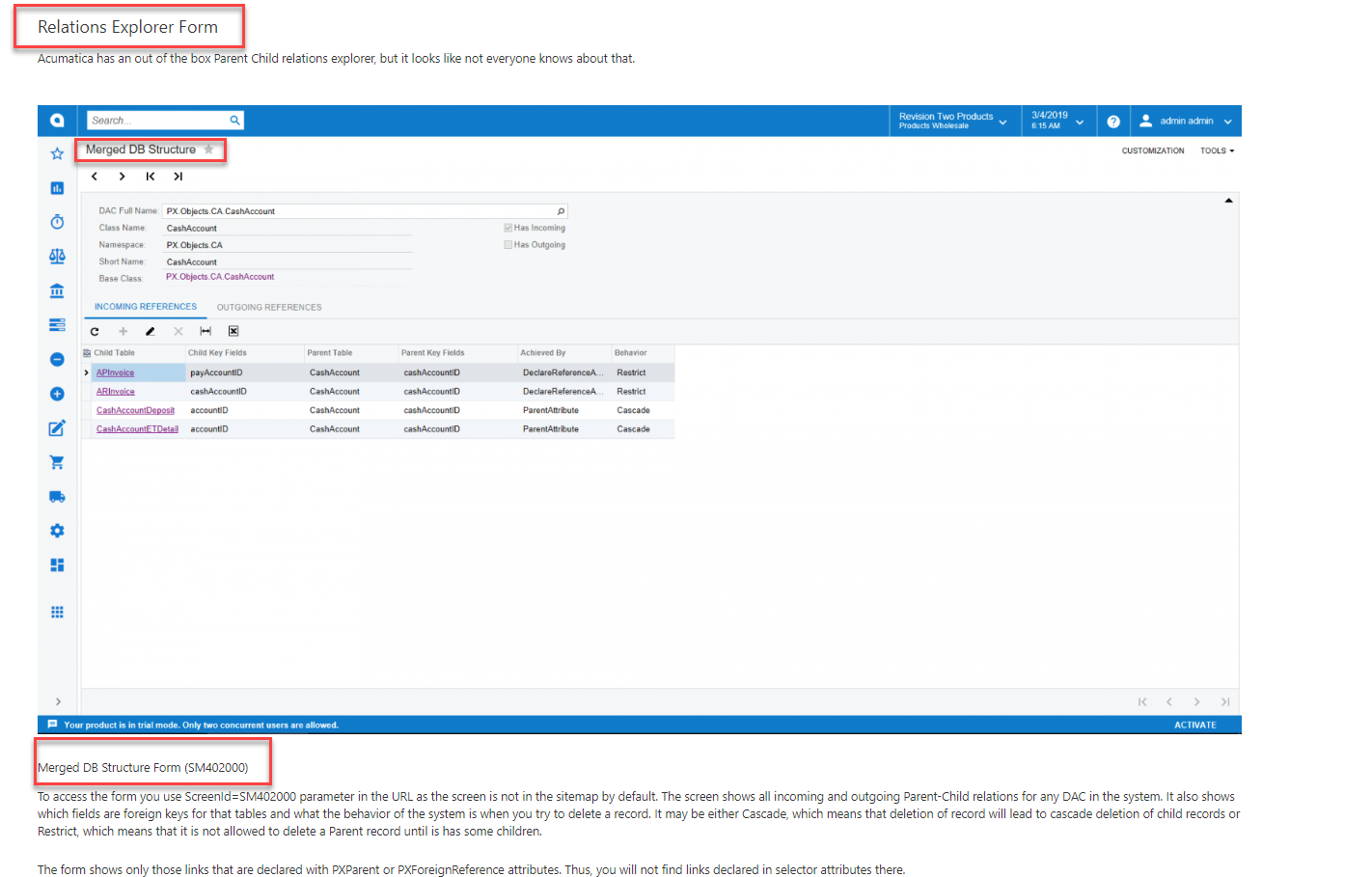The image size is (1372, 877).
Task: Click the DAC Full Name lookup magnifier
Action: [561, 211]
